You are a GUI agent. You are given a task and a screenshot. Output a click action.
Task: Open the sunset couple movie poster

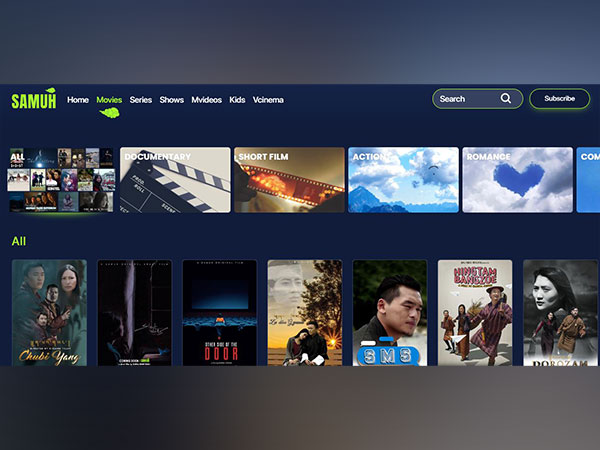pyautogui.click(x=305, y=313)
